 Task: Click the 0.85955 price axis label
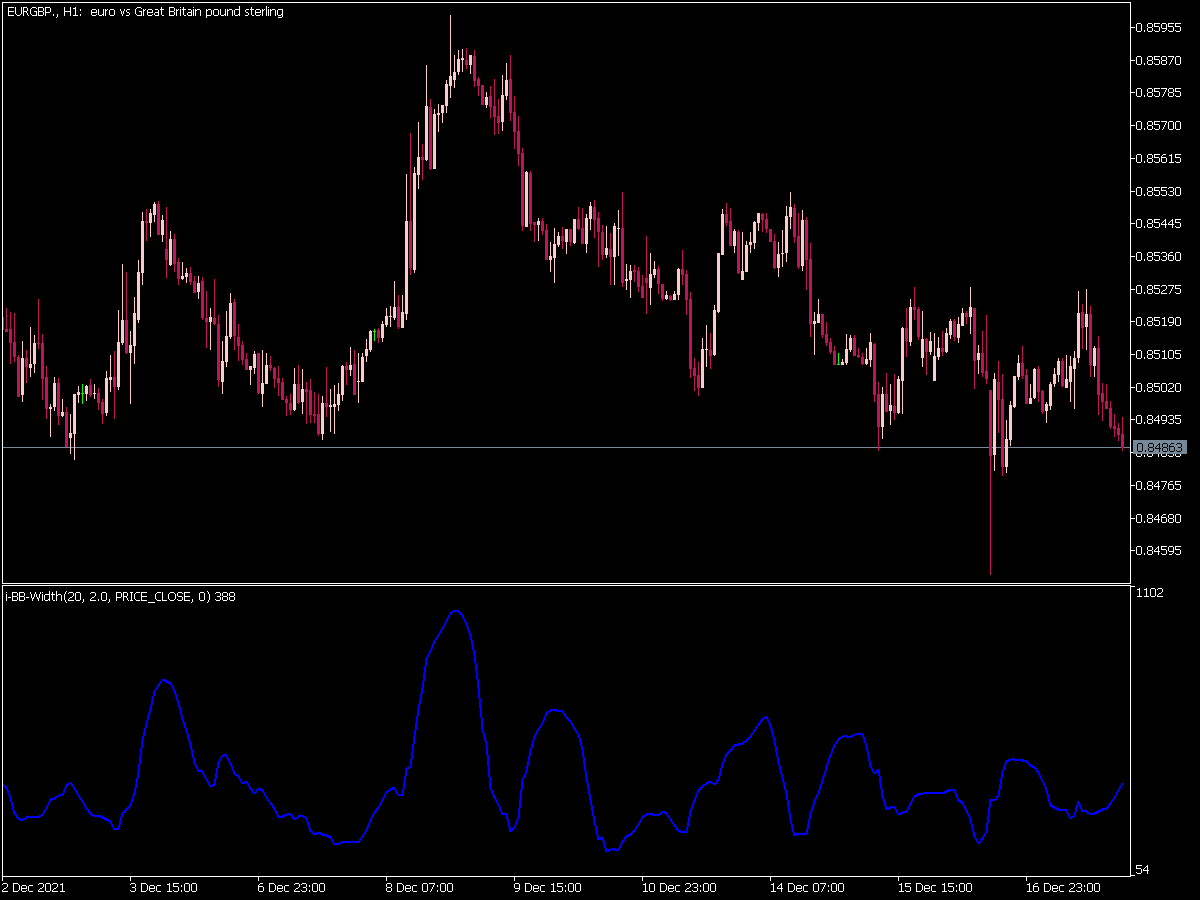click(1161, 27)
